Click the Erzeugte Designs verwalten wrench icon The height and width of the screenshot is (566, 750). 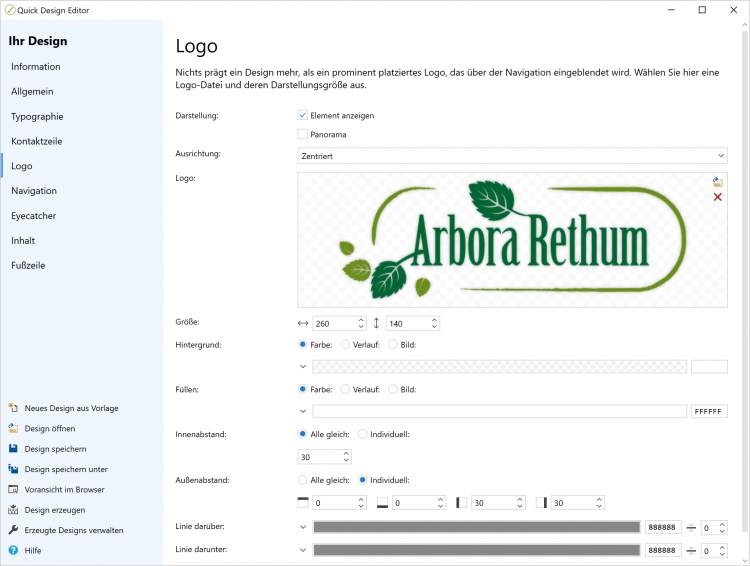point(13,530)
